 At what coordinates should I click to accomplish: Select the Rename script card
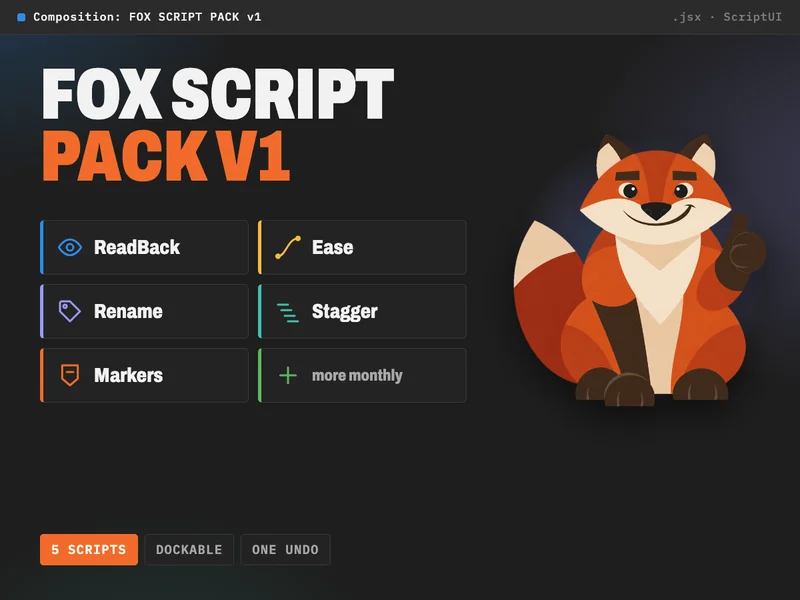[144, 311]
